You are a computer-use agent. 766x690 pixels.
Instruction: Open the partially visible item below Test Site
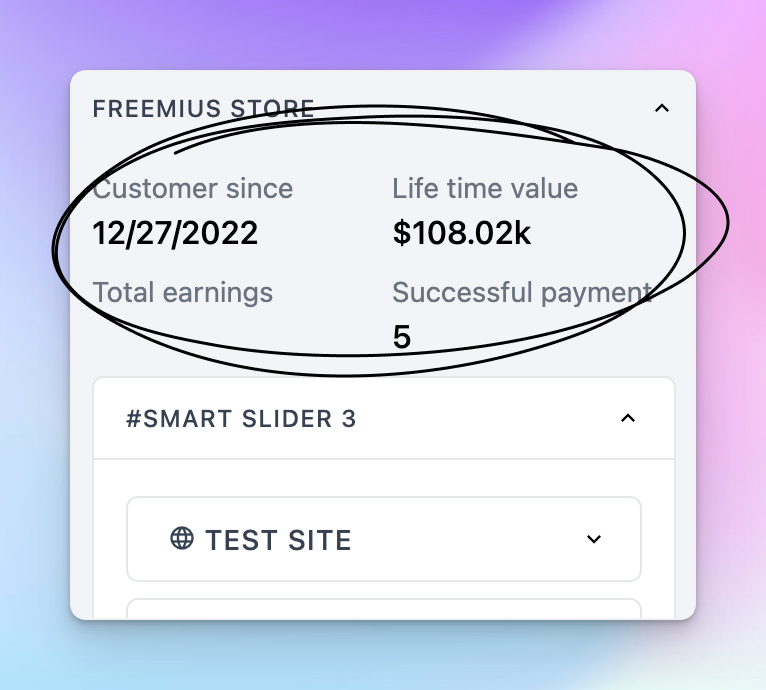tap(383, 609)
